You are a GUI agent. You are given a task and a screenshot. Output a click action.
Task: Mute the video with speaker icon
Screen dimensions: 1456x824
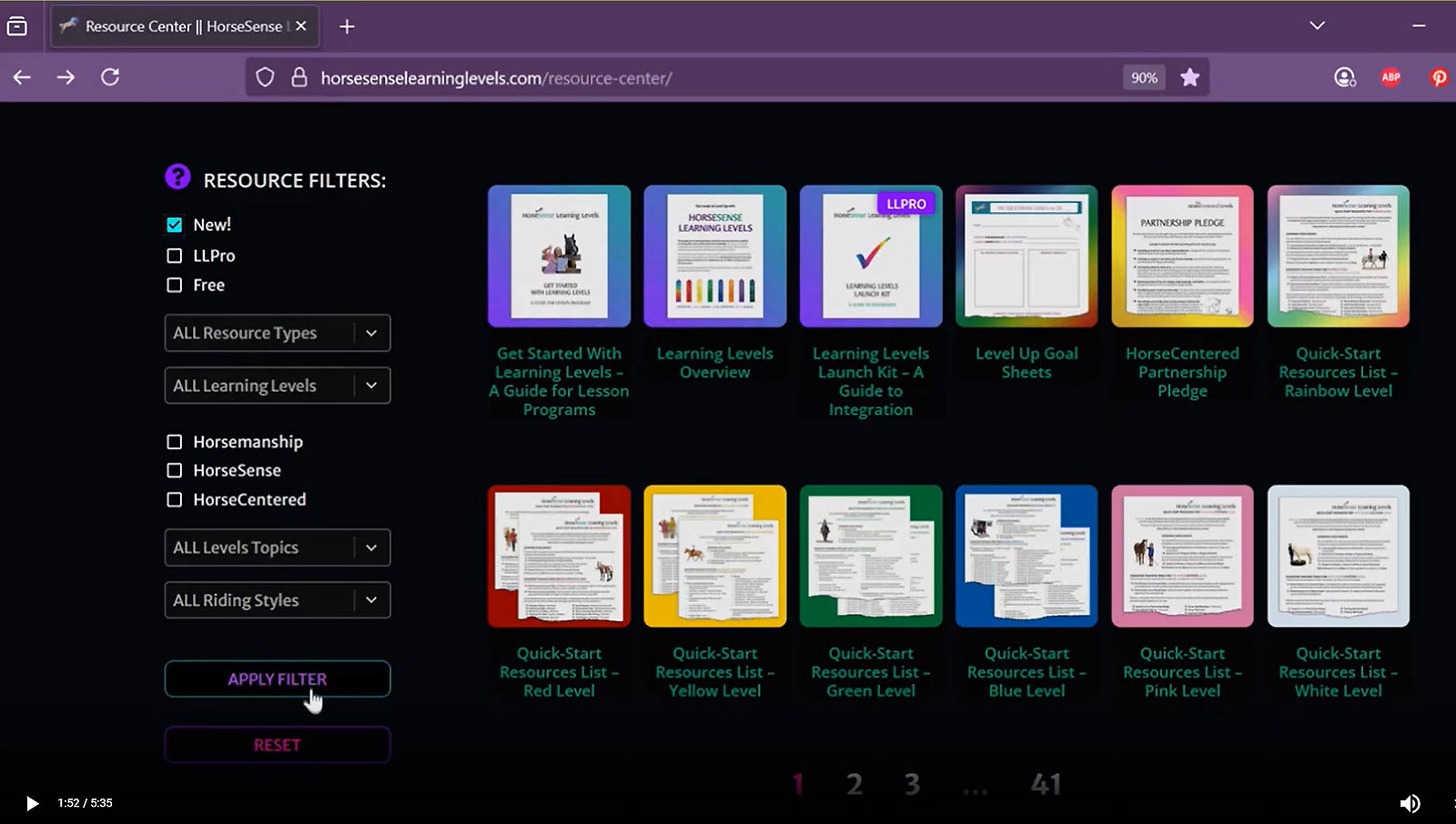[x=1410, y=803]
